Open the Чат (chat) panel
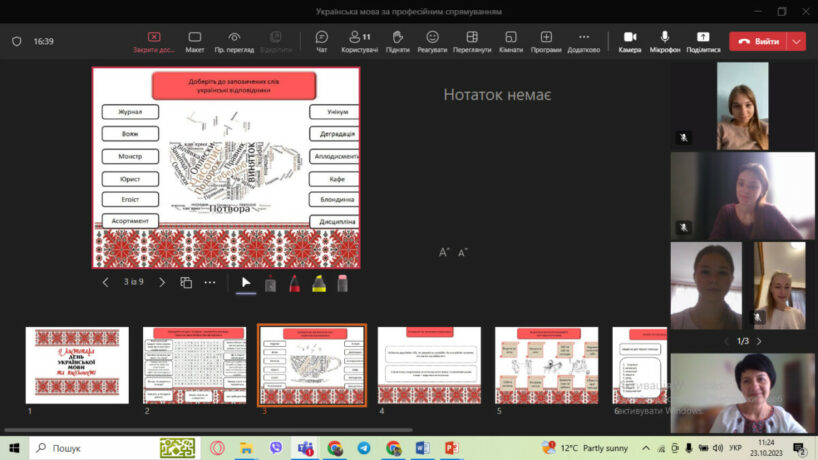Screen dimensions: 818x460 click(x=321, y=41)
